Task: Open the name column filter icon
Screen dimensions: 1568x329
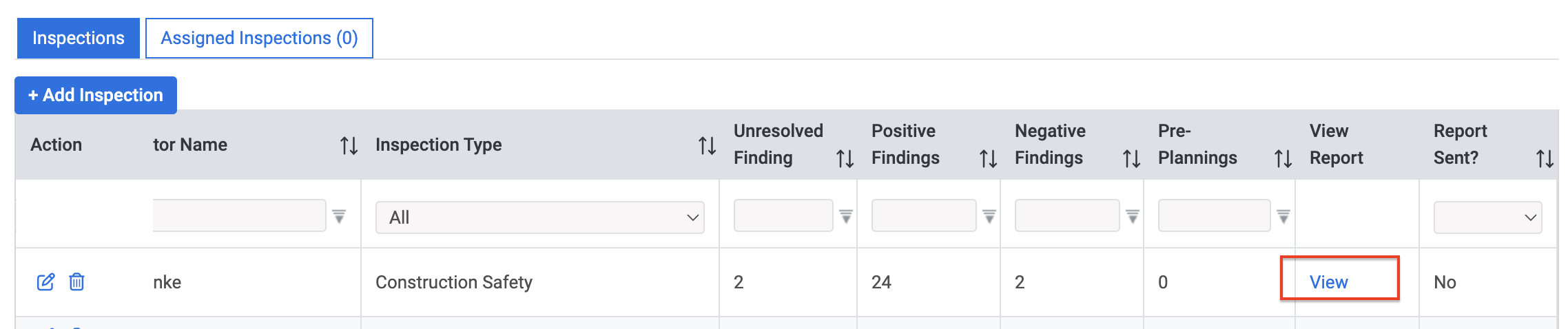Action: [339, 216]
